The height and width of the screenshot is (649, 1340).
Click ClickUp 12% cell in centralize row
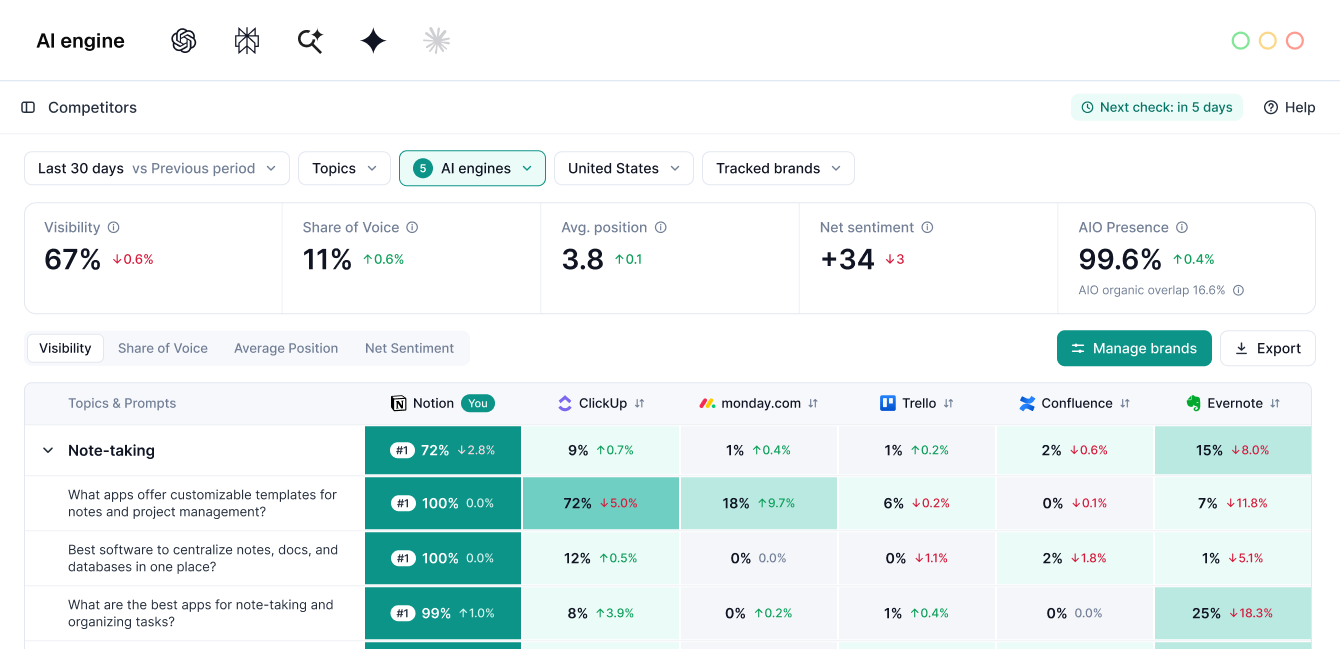[x=601, y=558]
